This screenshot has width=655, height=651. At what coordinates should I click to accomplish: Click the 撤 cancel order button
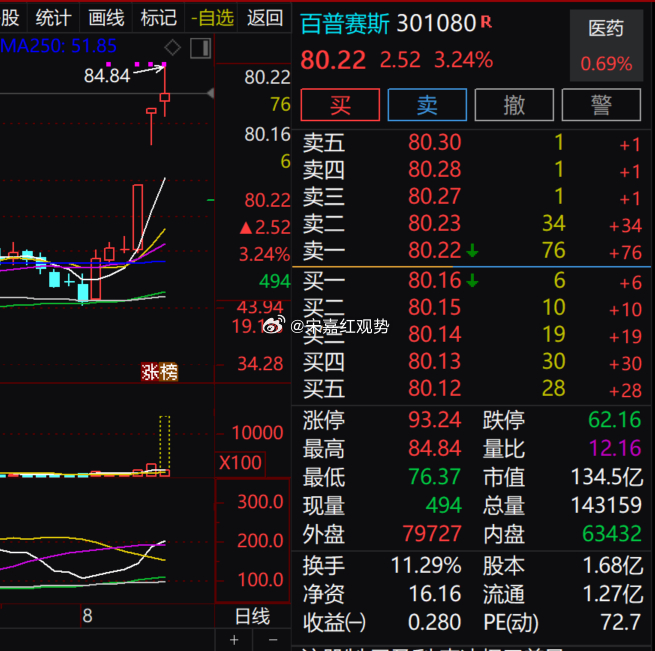coord(514,105)
